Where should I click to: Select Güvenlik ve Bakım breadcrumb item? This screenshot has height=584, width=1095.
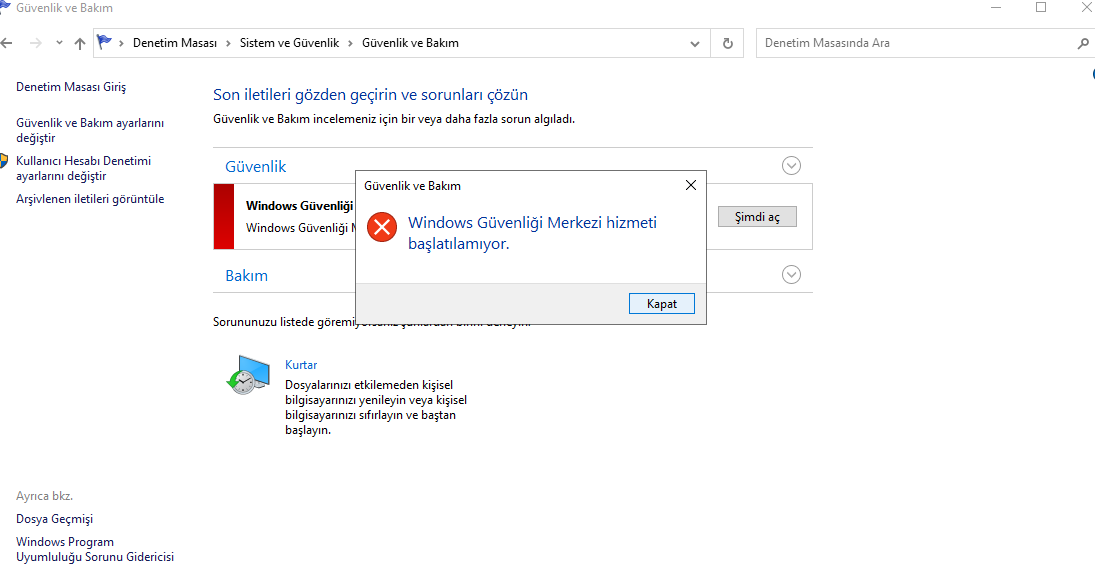coord(410,43)
